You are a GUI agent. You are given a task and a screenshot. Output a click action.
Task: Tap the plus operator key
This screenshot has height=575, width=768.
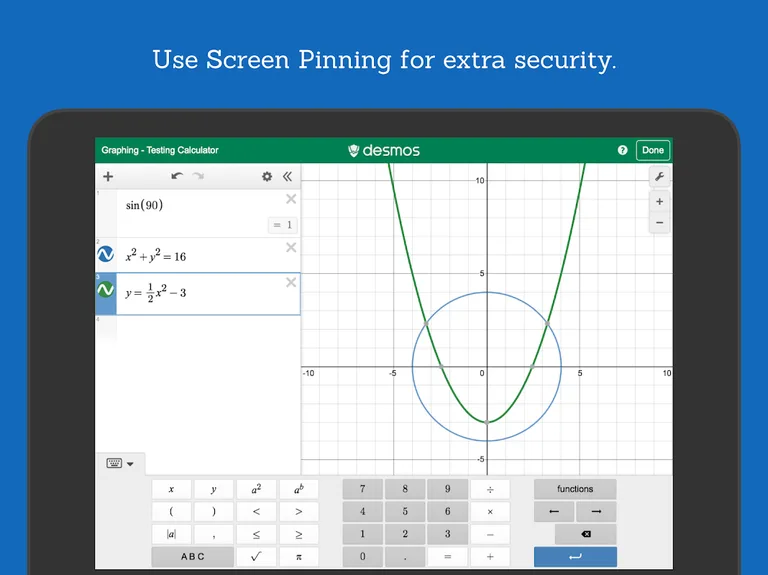click(x=490, y=556)
